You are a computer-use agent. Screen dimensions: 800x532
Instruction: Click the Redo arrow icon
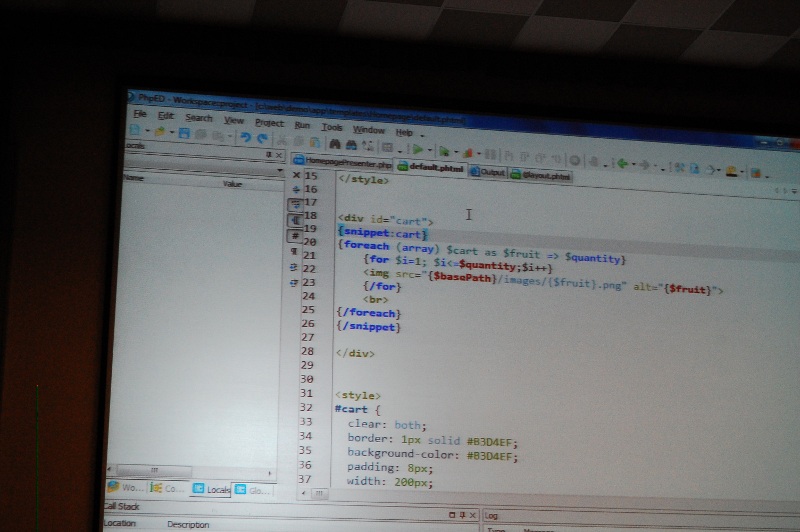point(262,138)
